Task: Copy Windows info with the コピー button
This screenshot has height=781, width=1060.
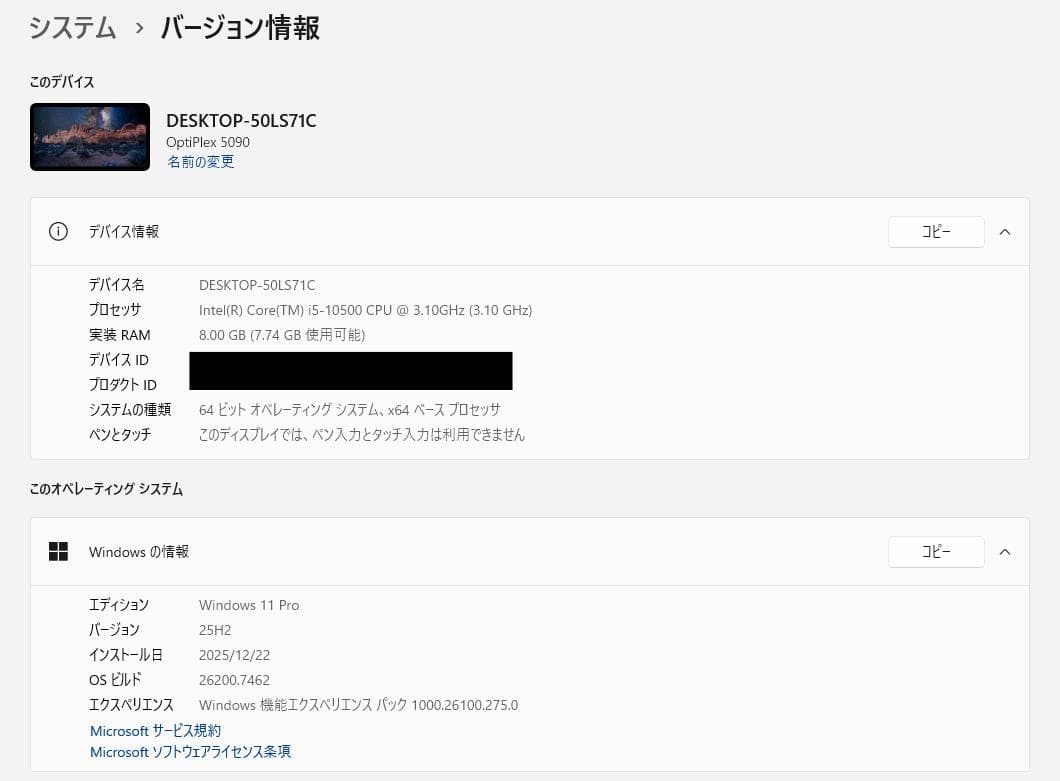Action: (x=935, y=551)
